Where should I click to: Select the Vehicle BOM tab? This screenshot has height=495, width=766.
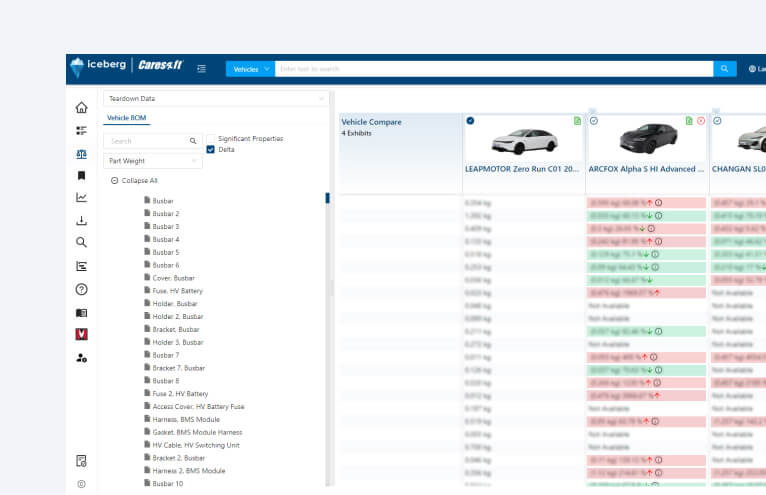(127, 118)
